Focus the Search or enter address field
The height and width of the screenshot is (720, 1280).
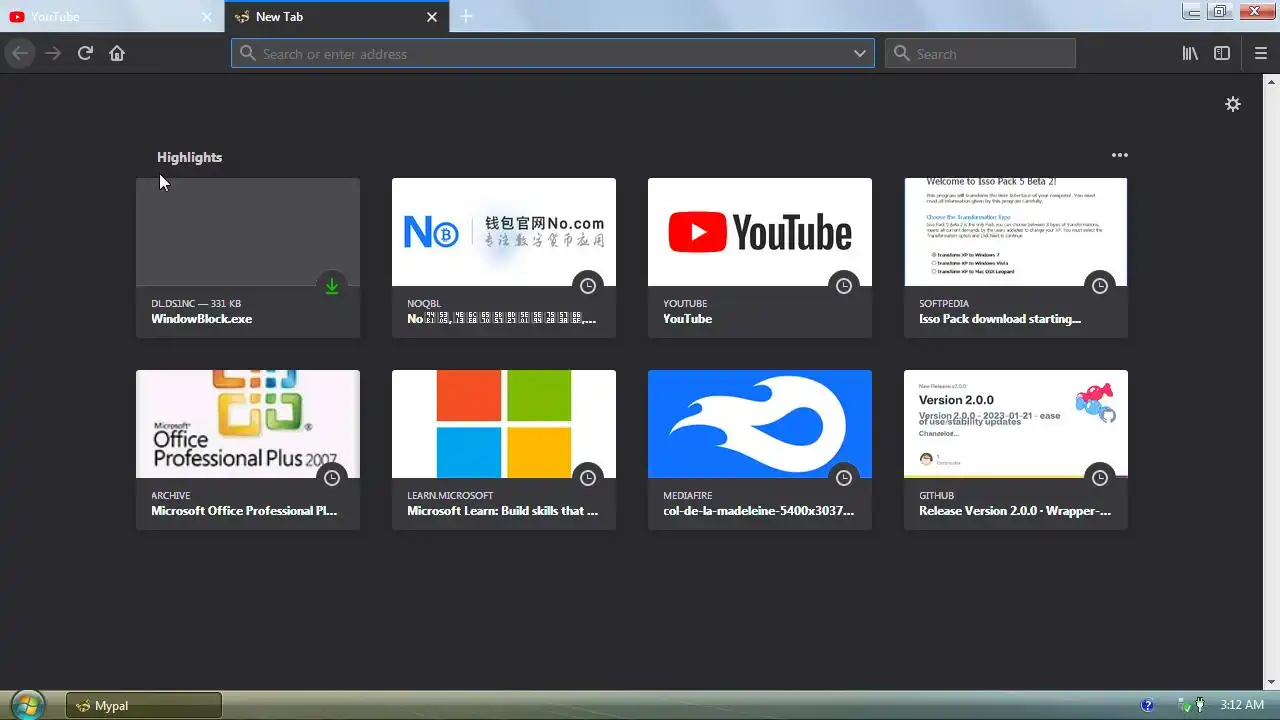coord(553,53)
